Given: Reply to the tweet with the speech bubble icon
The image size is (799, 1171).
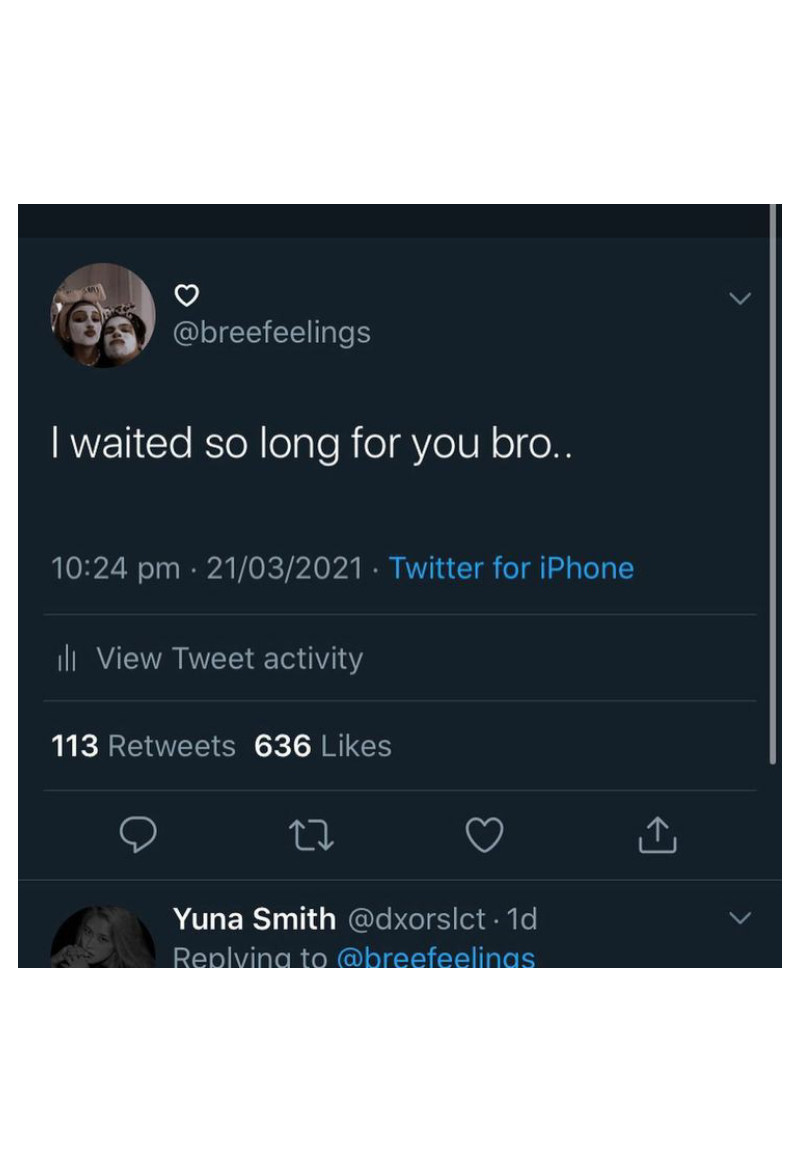Looking at the screenshot, I should pos(138,834).
